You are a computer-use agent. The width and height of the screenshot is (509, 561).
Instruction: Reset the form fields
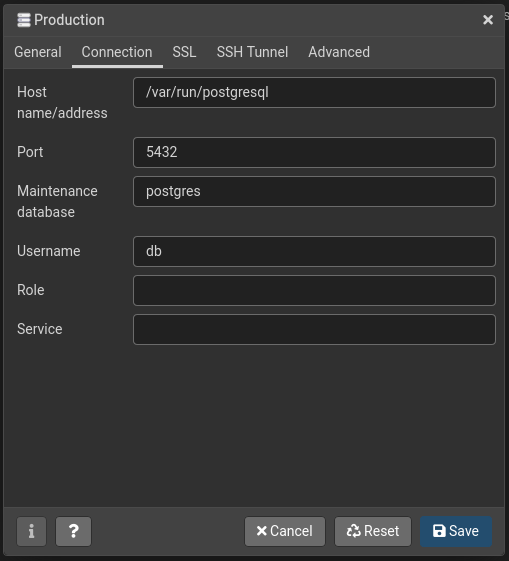tap(373, 531)
